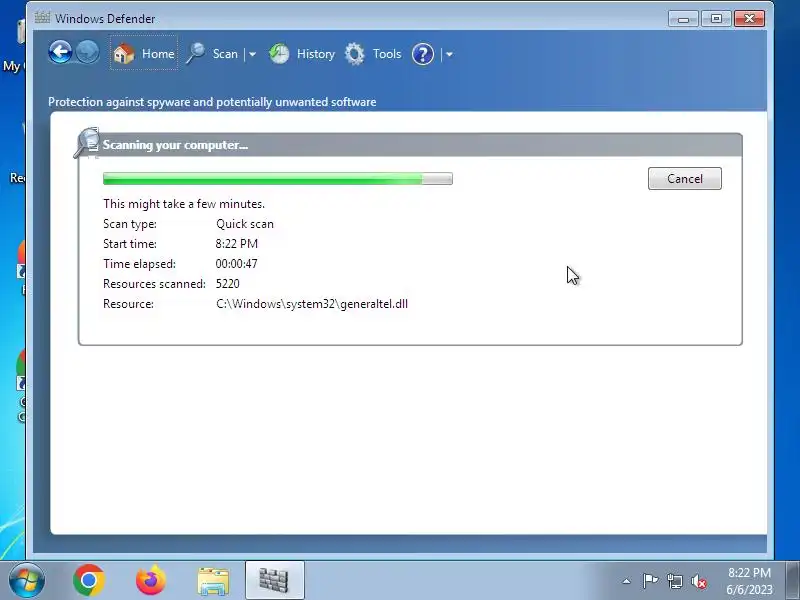Expand the Scan options dropdown arrow
Viewport: 800px width, 600px height.
[252, 54]
